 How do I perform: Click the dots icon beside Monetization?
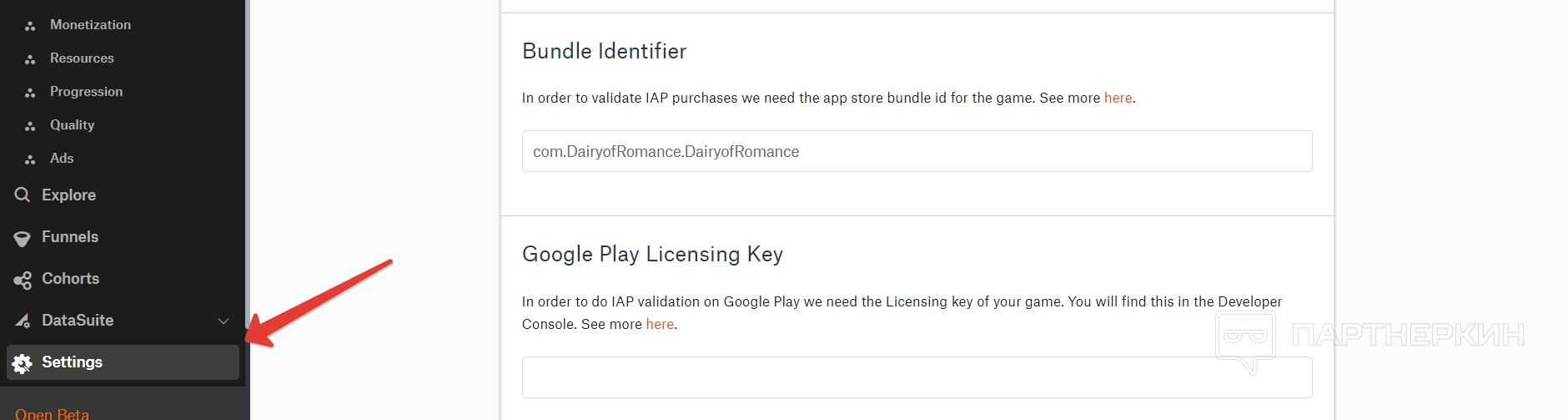30,26
